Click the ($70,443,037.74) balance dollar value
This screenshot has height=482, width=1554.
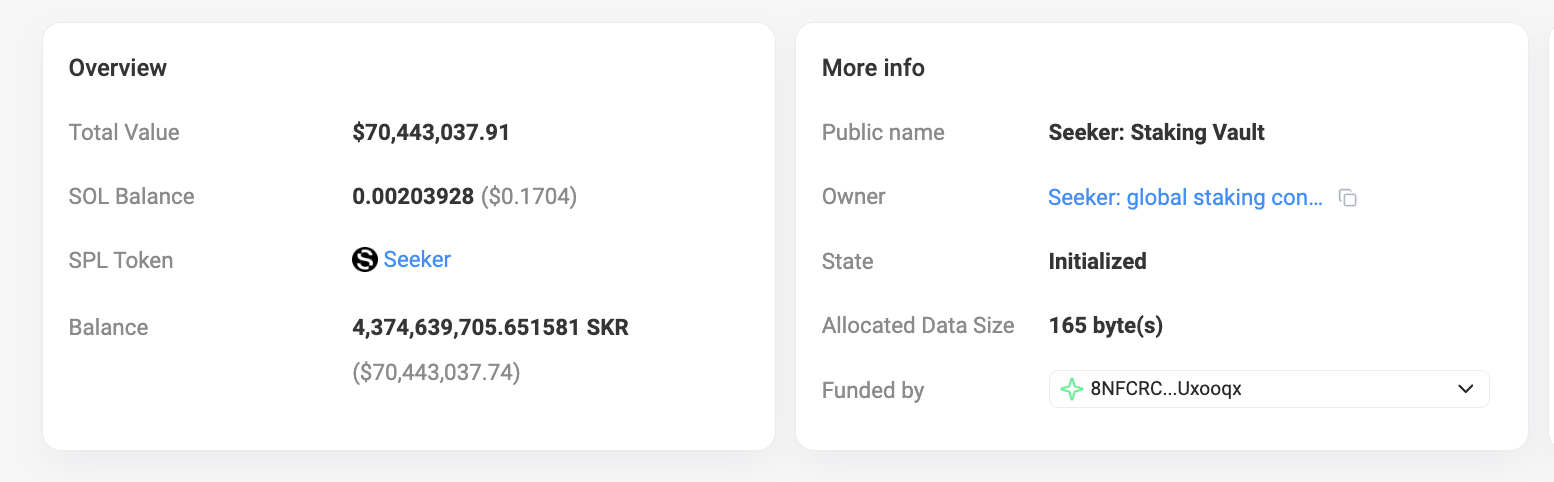[436, 373]
